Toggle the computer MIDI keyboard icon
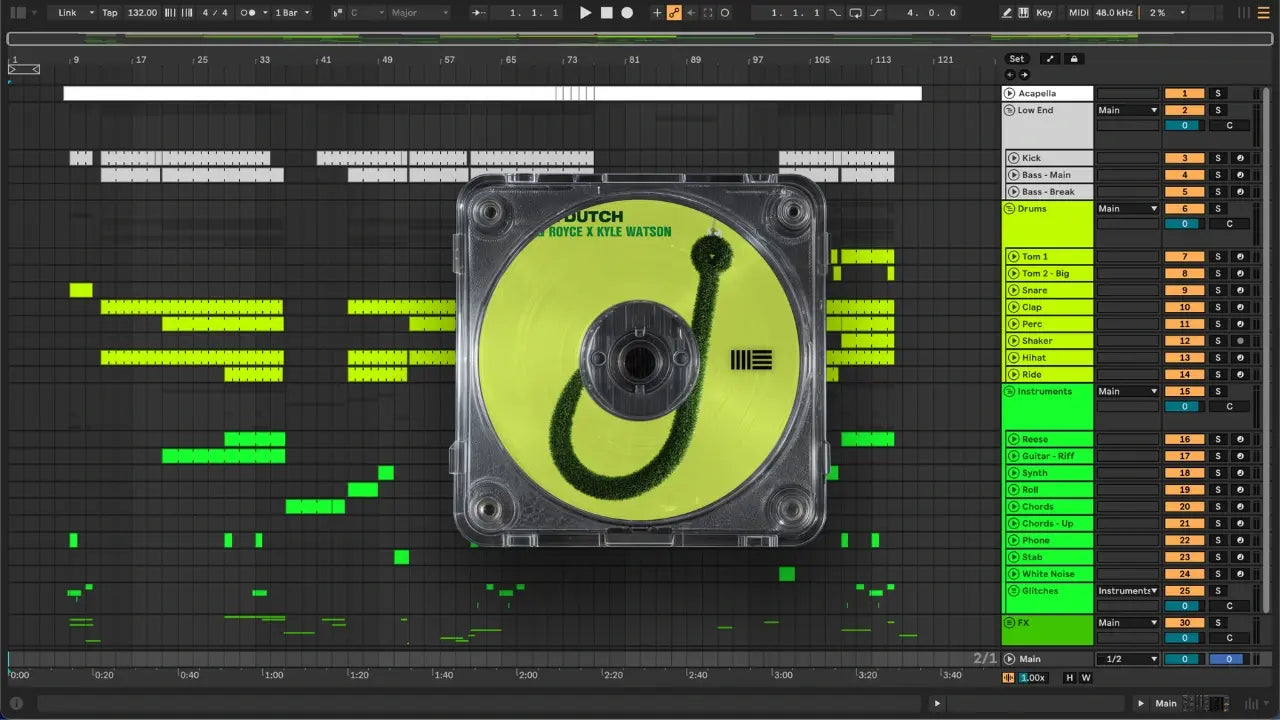This screenshot has width=1280, height=720. (1023, 13)
